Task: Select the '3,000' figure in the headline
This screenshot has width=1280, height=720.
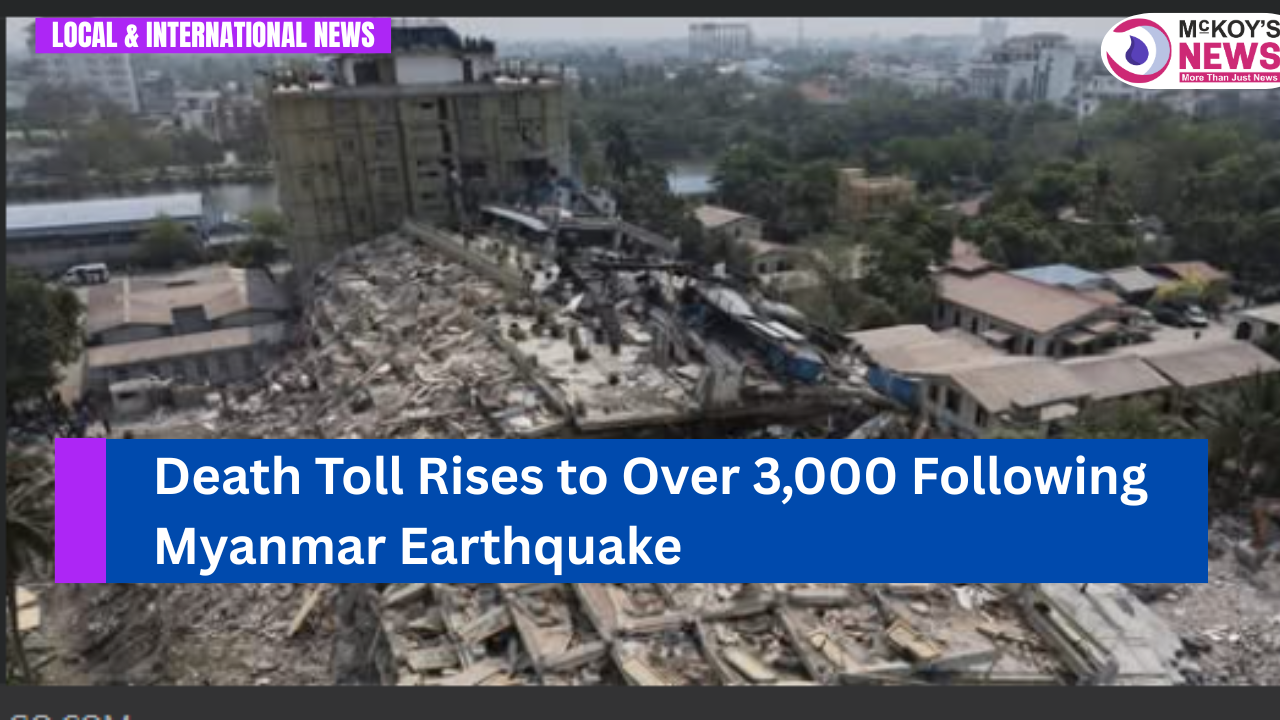Action: [824, 476]
